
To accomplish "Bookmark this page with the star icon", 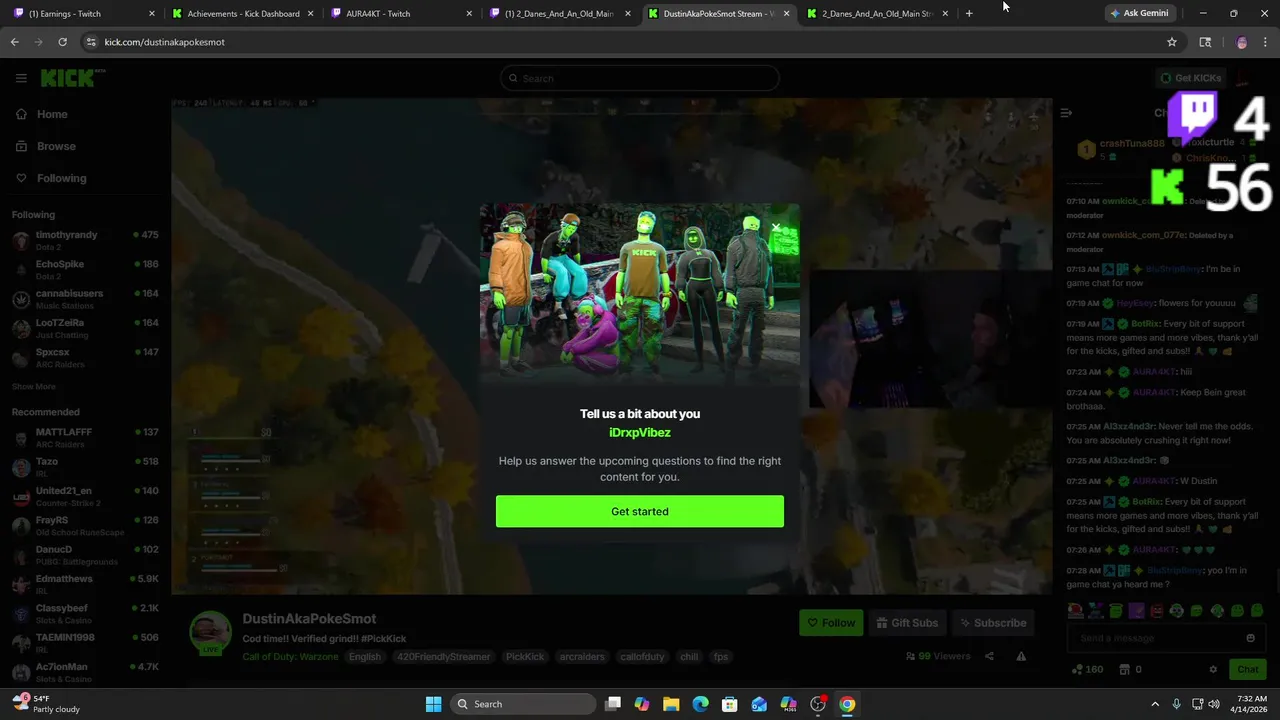I will point(1172,42).
